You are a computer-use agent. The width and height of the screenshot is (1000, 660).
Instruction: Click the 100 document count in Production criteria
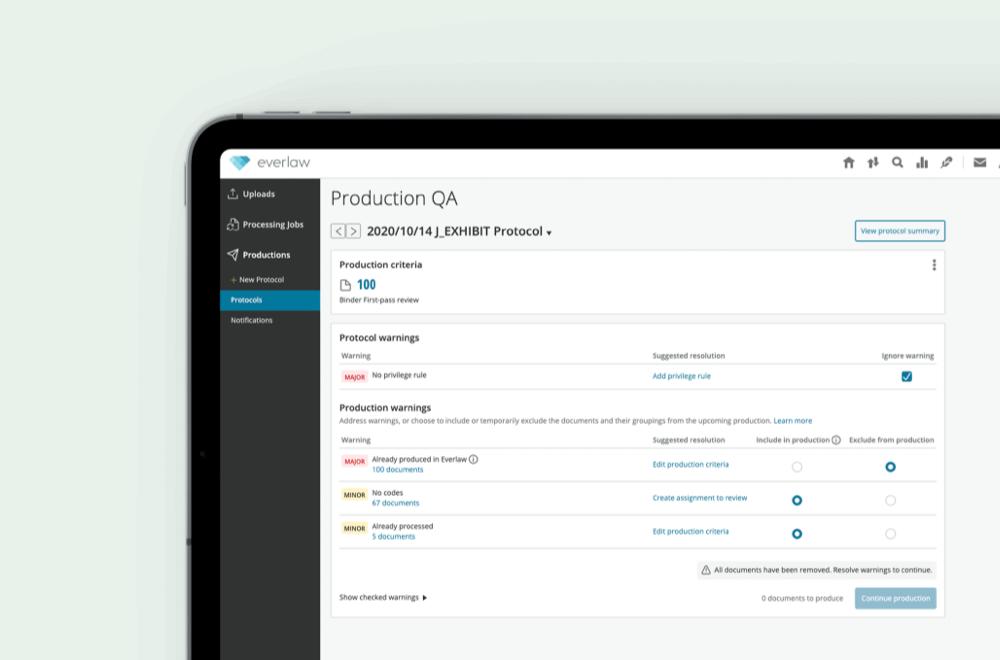(x=366, y=285)
